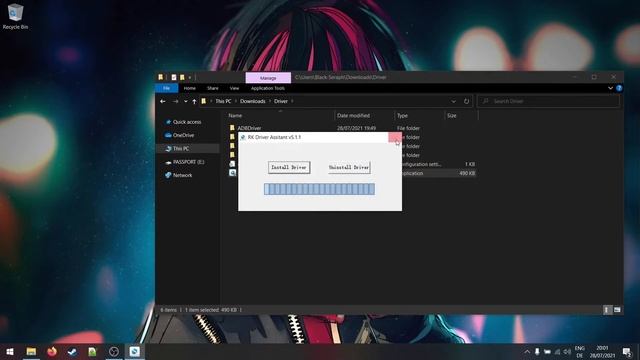Click the driver install progress bar
640x360 pixels.
click(x=319, y=189)
